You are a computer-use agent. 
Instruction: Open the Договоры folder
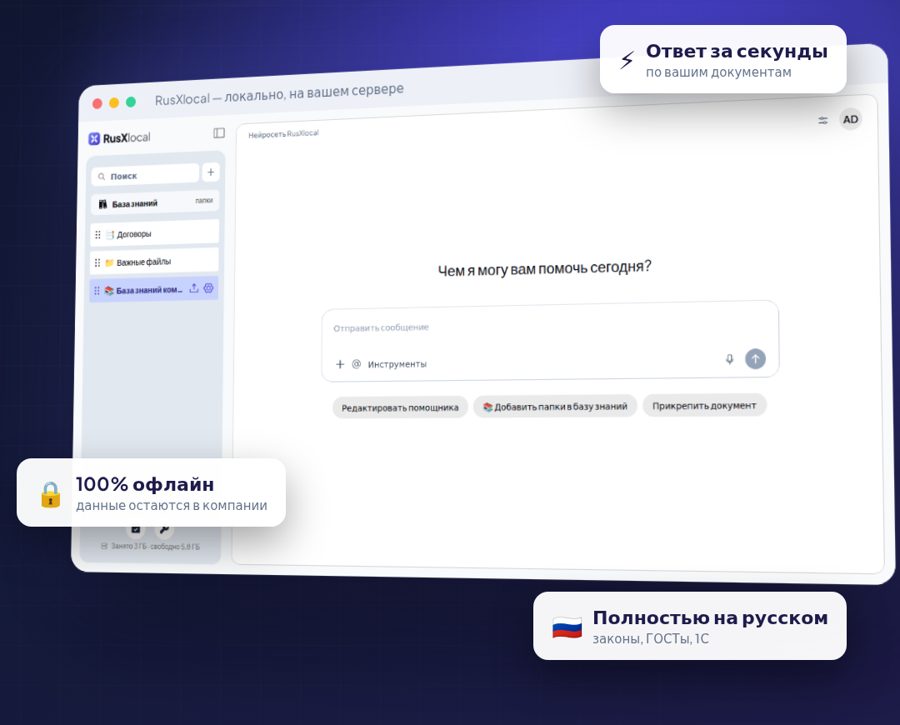(x=155, y=234)
